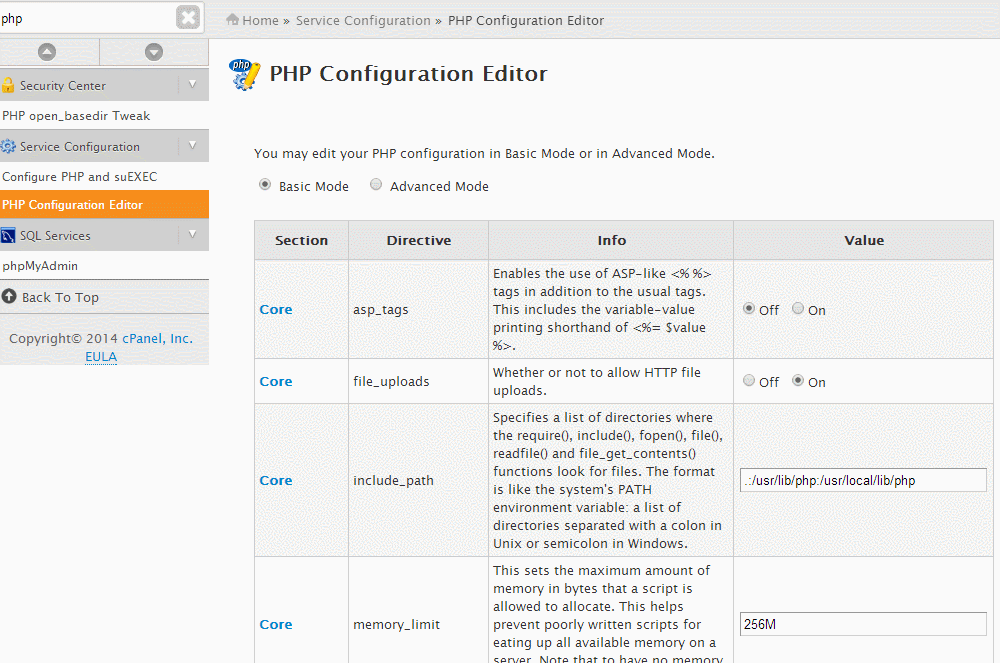Click the memory_limit directive name

click(397, 625)
